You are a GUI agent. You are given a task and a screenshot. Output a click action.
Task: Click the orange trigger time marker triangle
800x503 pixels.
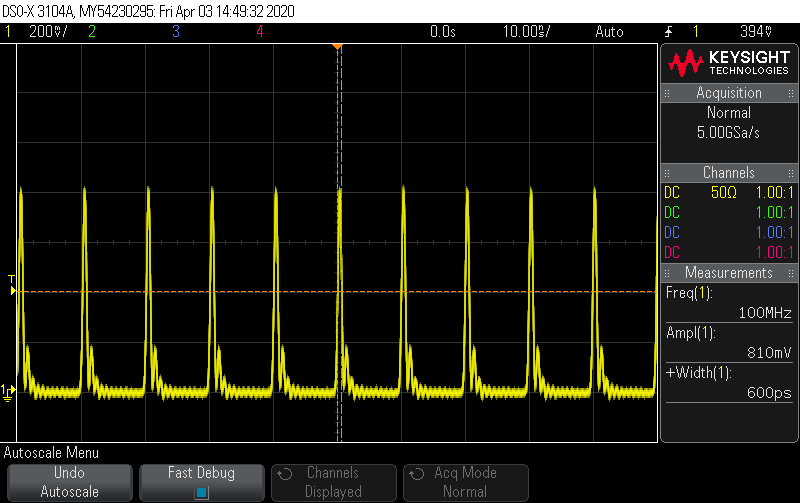[337, 47]
